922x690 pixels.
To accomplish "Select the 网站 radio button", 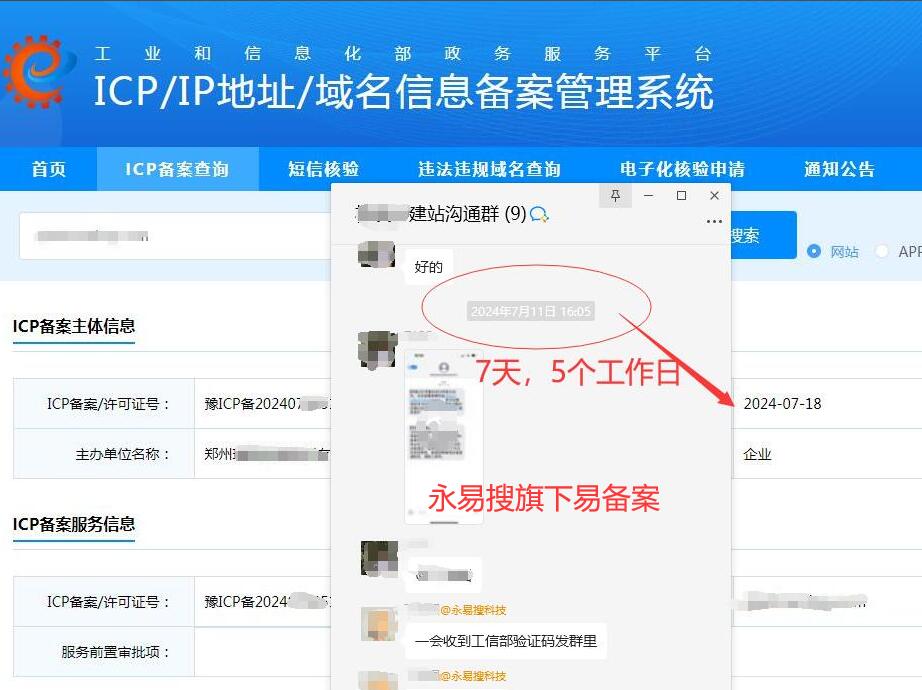I will 813,251.
